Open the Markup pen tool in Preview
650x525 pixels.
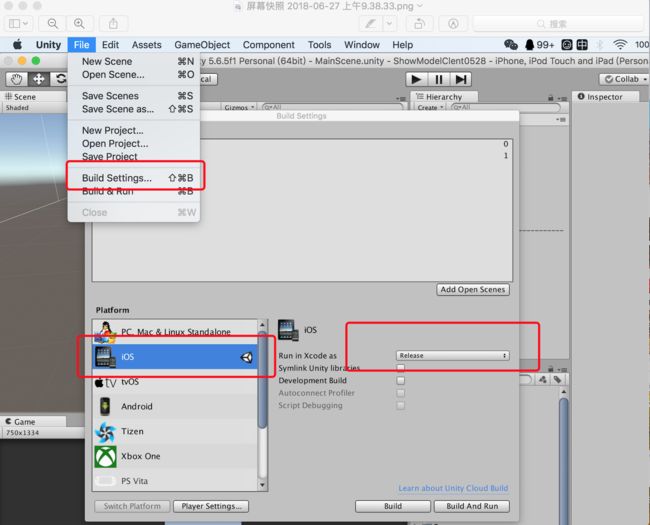tap(370, 24)
